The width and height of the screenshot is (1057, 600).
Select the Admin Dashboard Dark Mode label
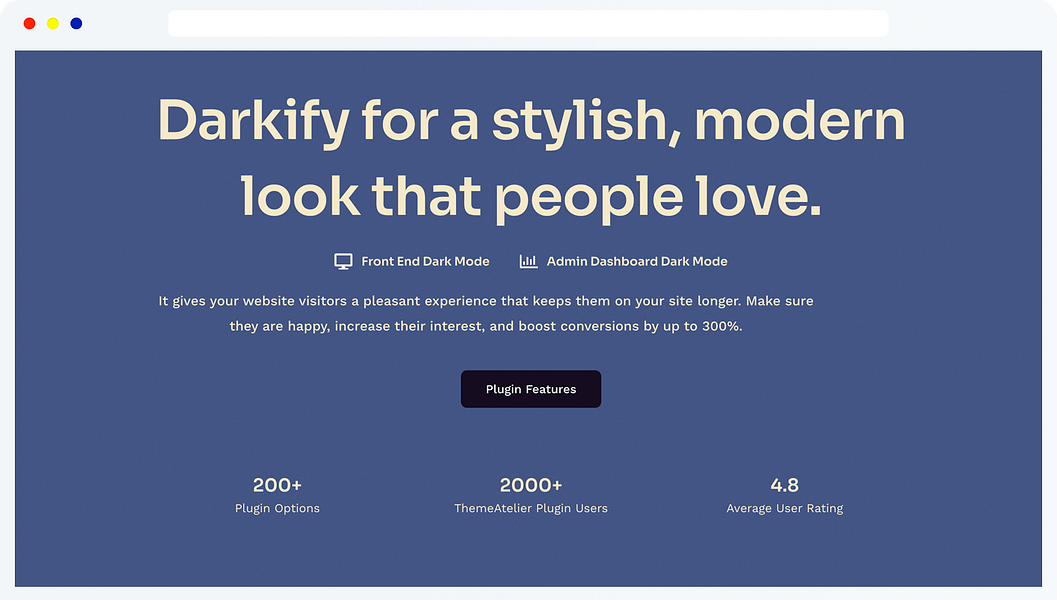637,261
